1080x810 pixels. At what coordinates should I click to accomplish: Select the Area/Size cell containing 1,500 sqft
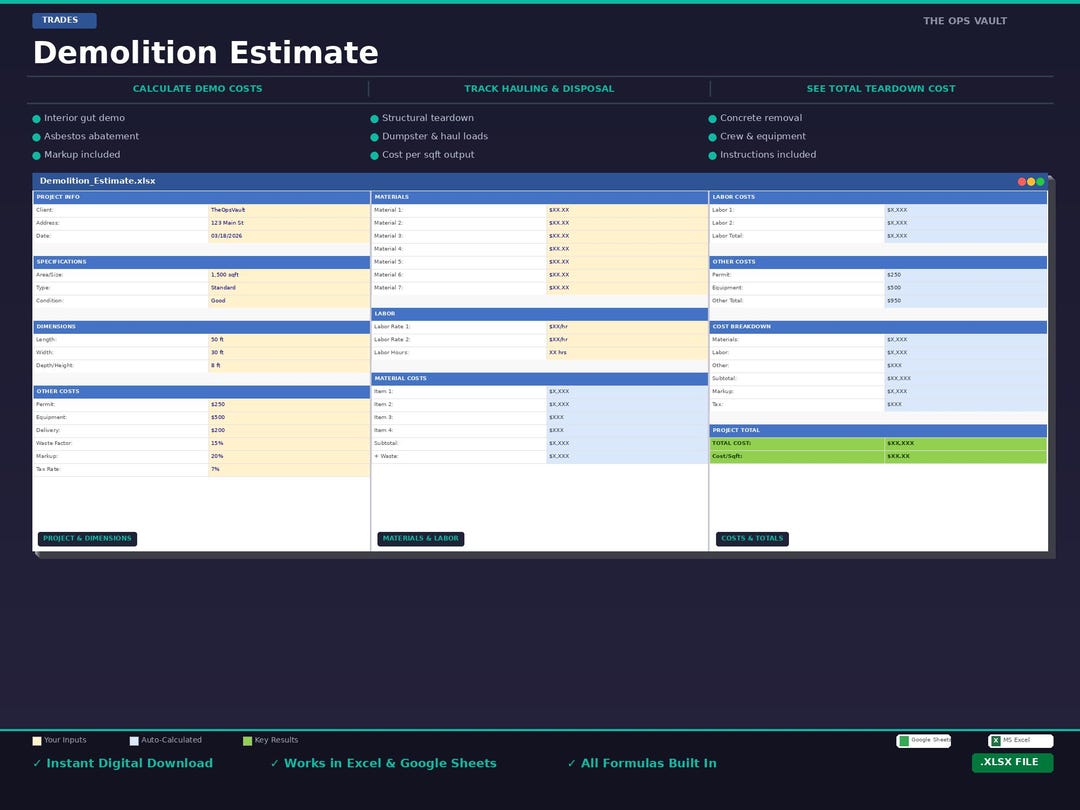pos(289,275)
